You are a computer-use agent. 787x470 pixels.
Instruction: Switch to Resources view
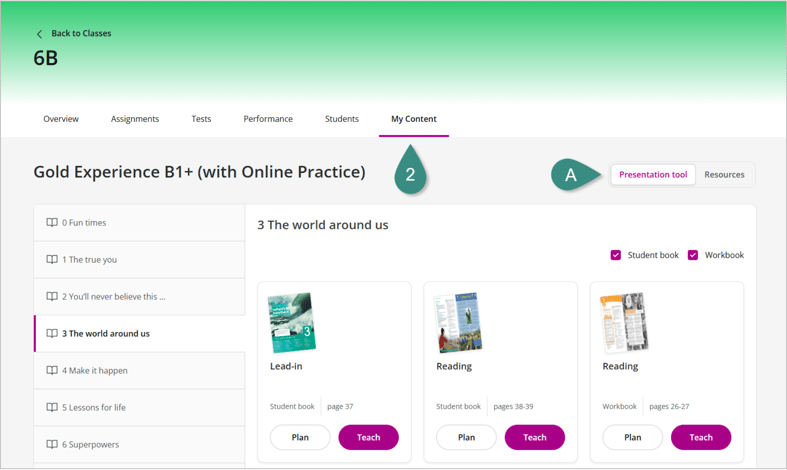point(724,175)
